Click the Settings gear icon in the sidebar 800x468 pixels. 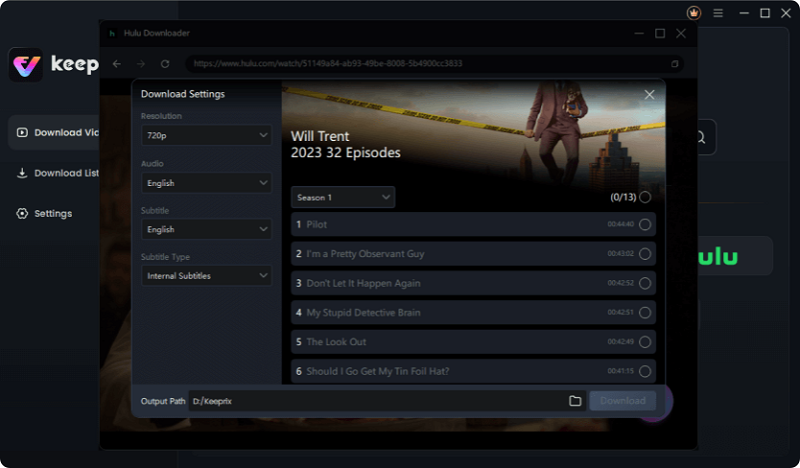pyautogui.click(x=22, y=213)
